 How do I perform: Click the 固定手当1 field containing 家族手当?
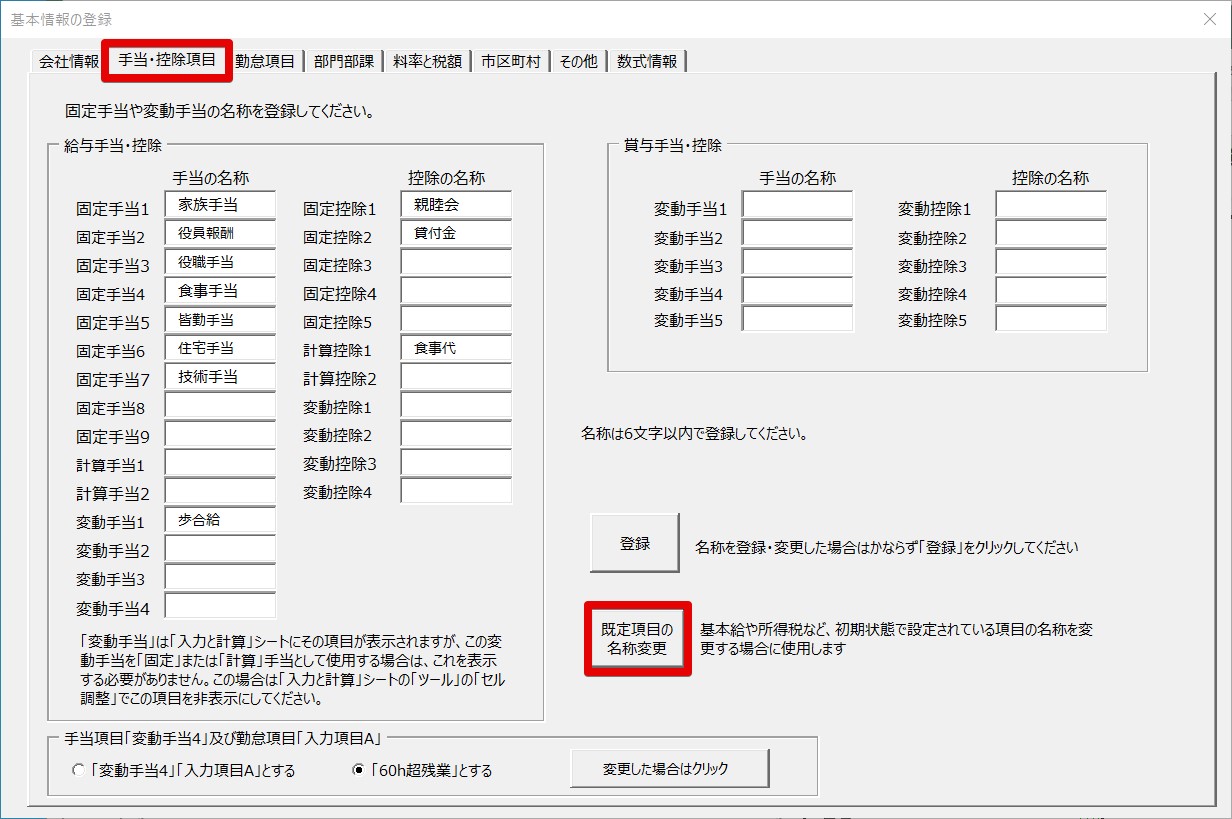(220, 205)
